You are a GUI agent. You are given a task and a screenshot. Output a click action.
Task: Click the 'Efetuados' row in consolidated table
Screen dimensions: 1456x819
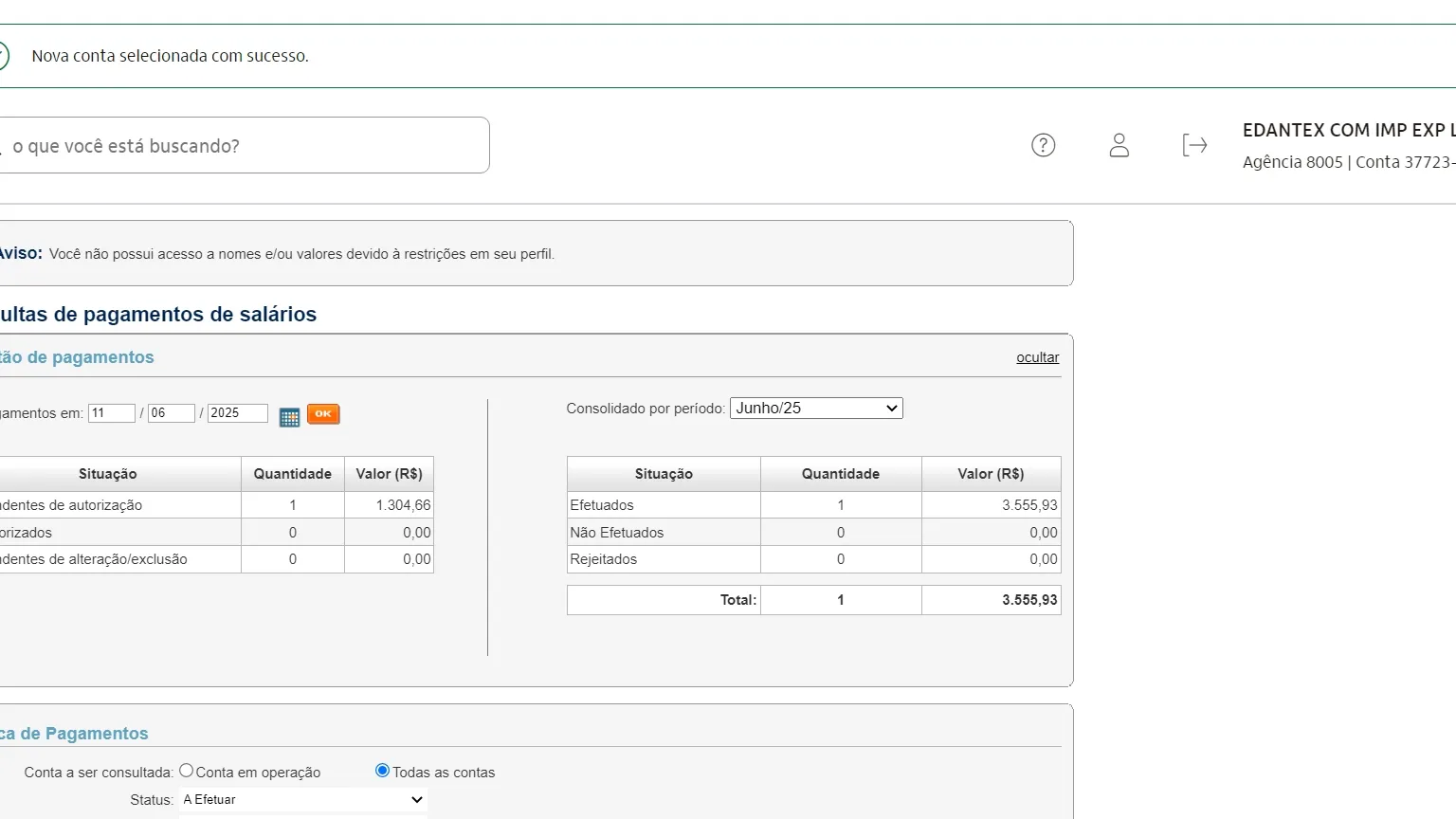pos(602,505)
